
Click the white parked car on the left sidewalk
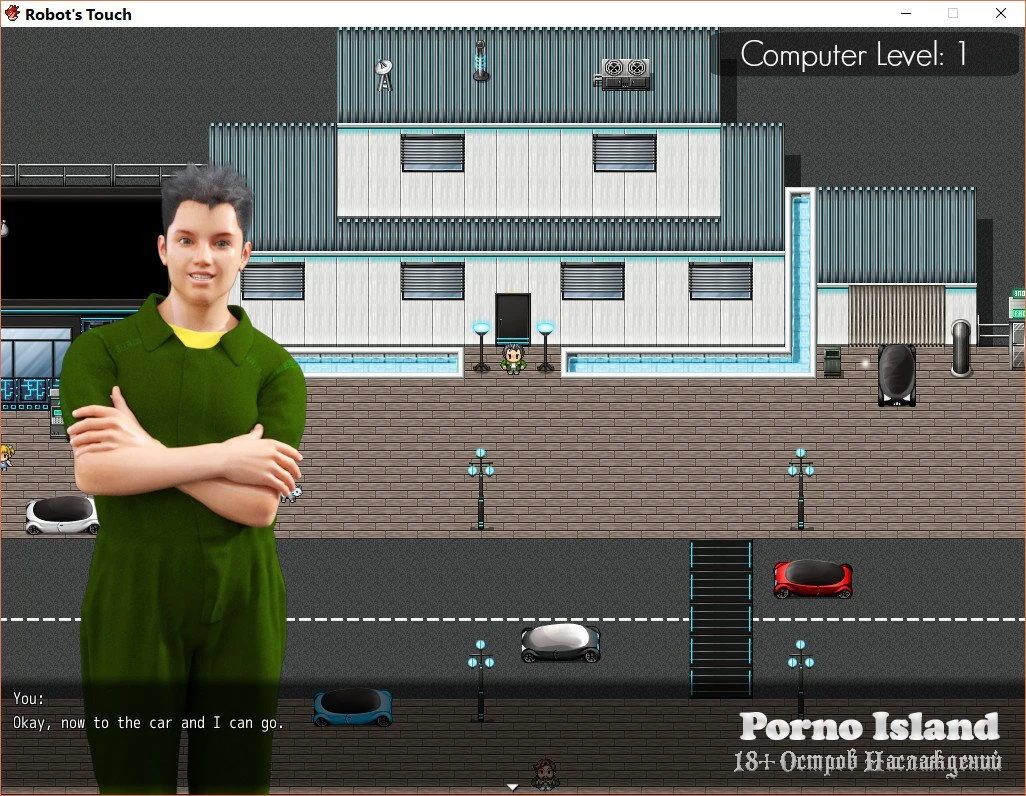[62, 514]
